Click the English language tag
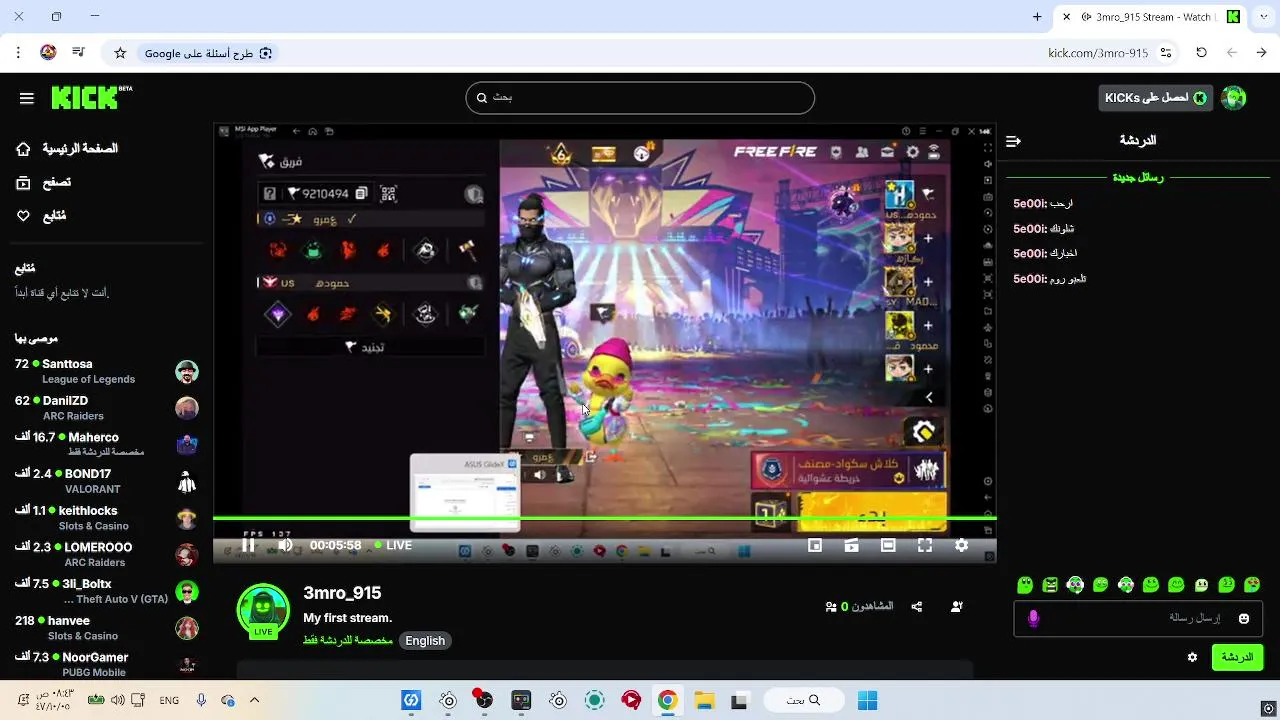The width and height of the screenshot is (1280, 720). [425, 641]
